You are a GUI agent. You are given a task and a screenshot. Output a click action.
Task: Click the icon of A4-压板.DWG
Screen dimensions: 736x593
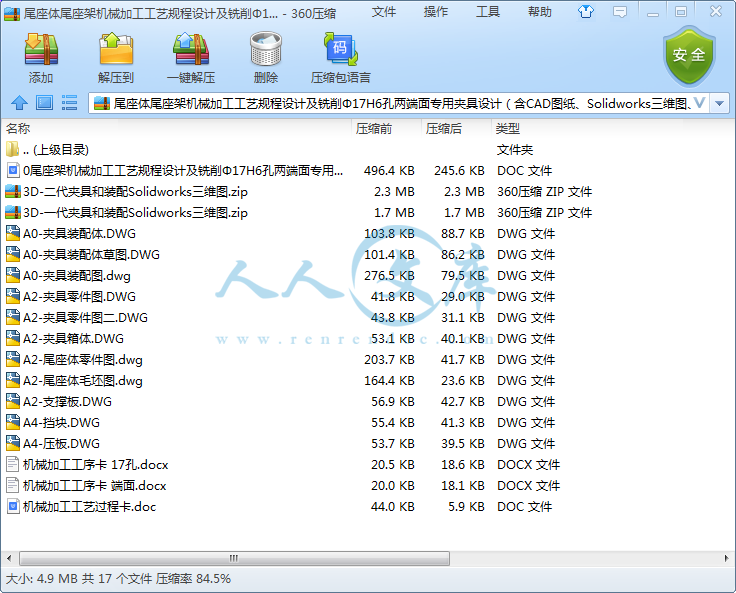(13, 444)
